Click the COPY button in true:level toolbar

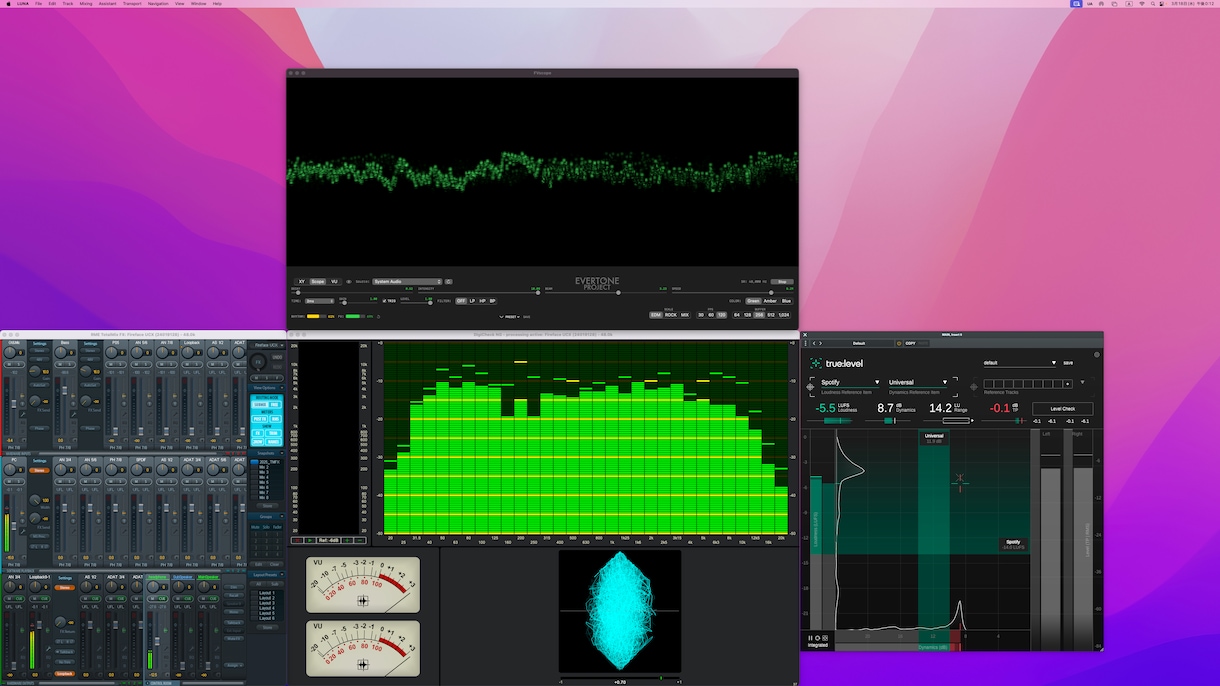coord(910,343)
